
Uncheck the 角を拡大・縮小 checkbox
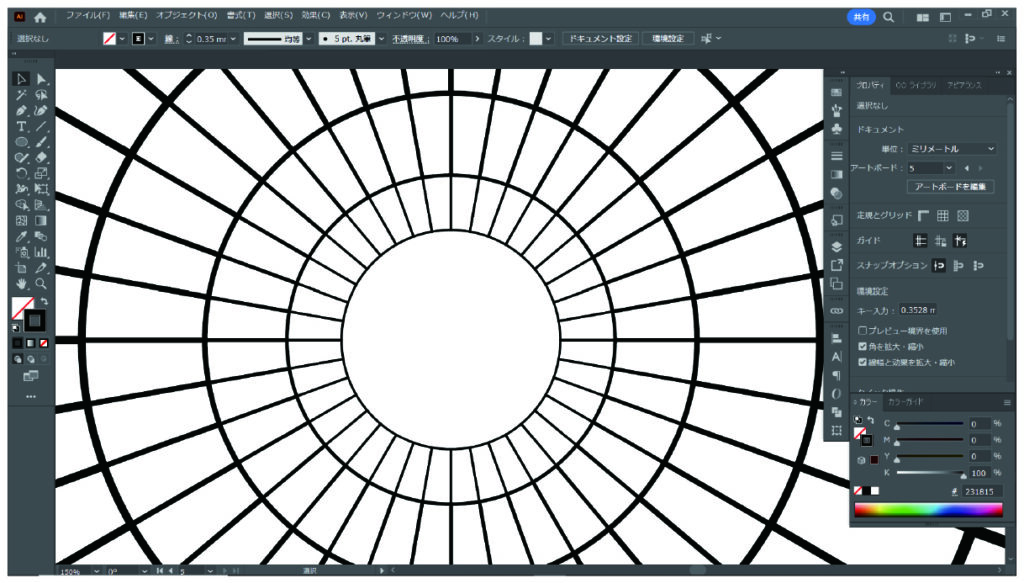[863, 347]
